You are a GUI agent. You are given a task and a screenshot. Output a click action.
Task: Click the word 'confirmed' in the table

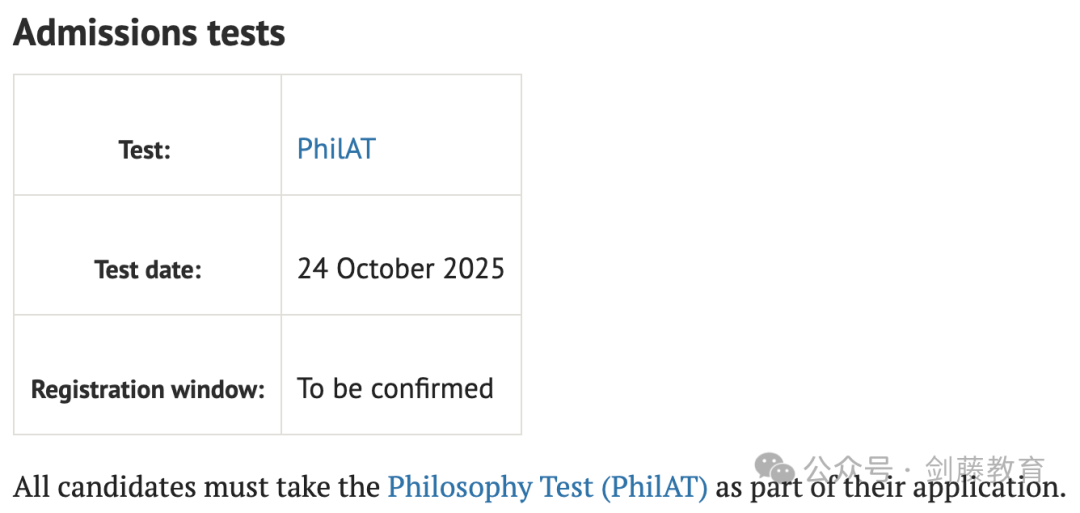click(x=433, y=388)
